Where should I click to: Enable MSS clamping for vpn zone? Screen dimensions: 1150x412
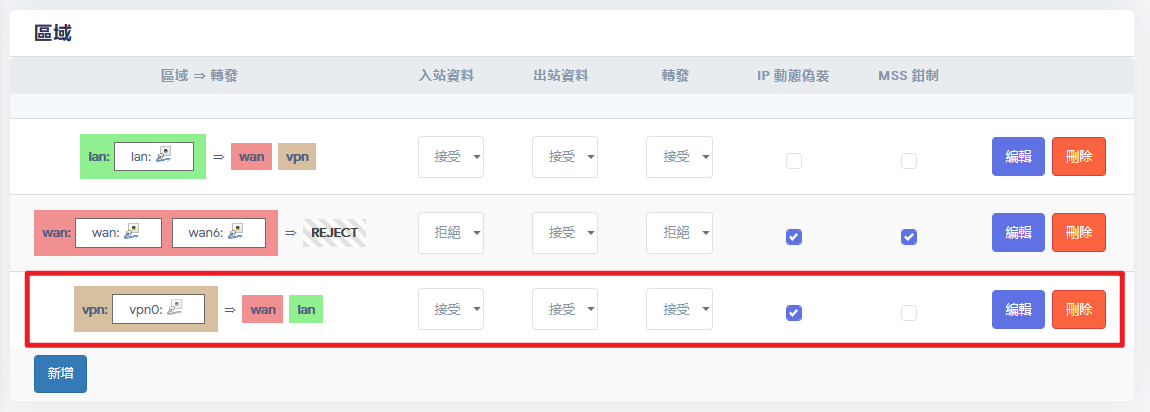point(909,313)
